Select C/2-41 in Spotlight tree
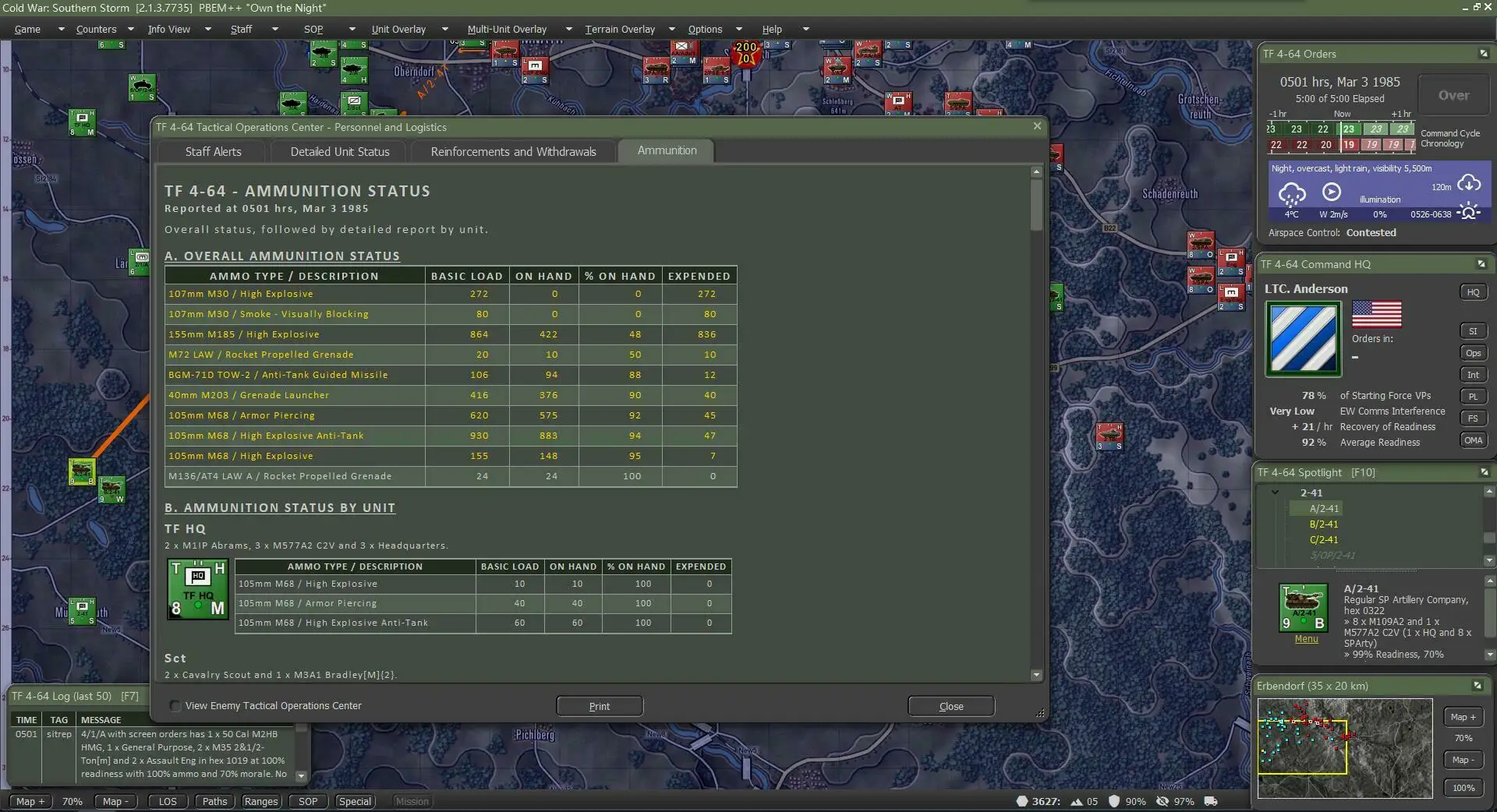 (1324, 539)
